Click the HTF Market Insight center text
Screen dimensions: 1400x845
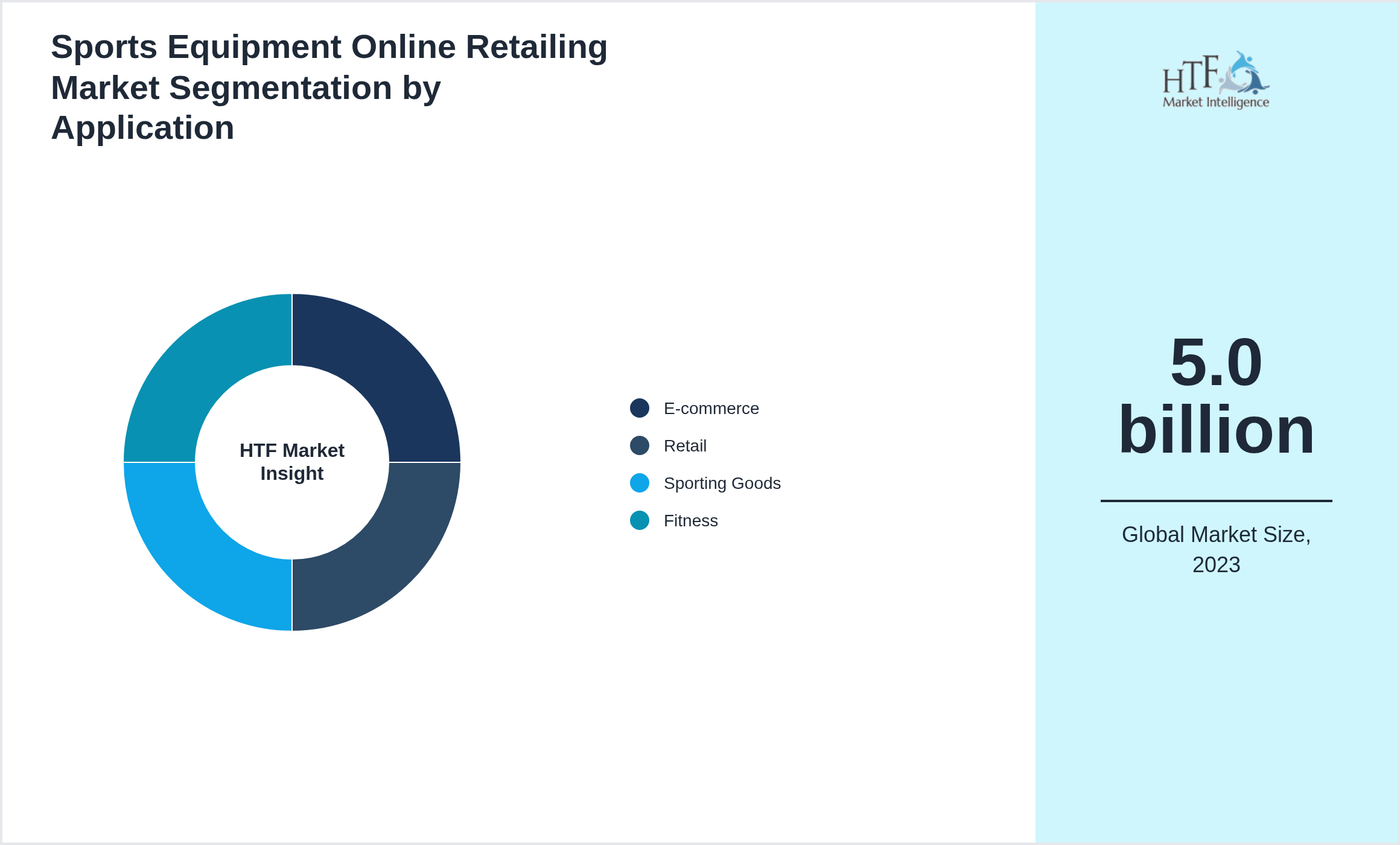[291, 462]
